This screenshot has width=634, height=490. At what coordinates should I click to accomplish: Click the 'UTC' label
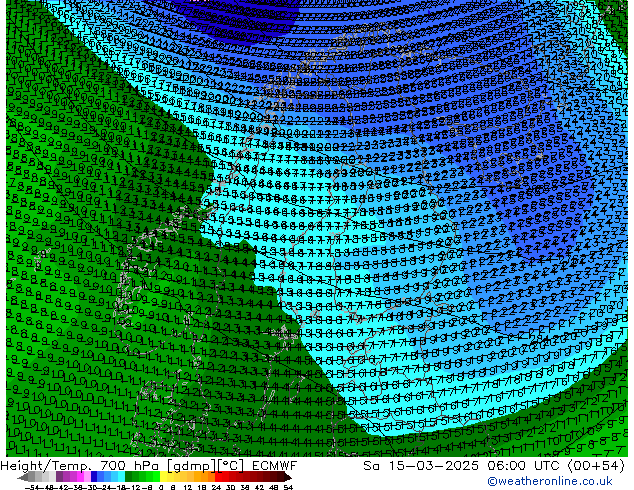(548, 466)
